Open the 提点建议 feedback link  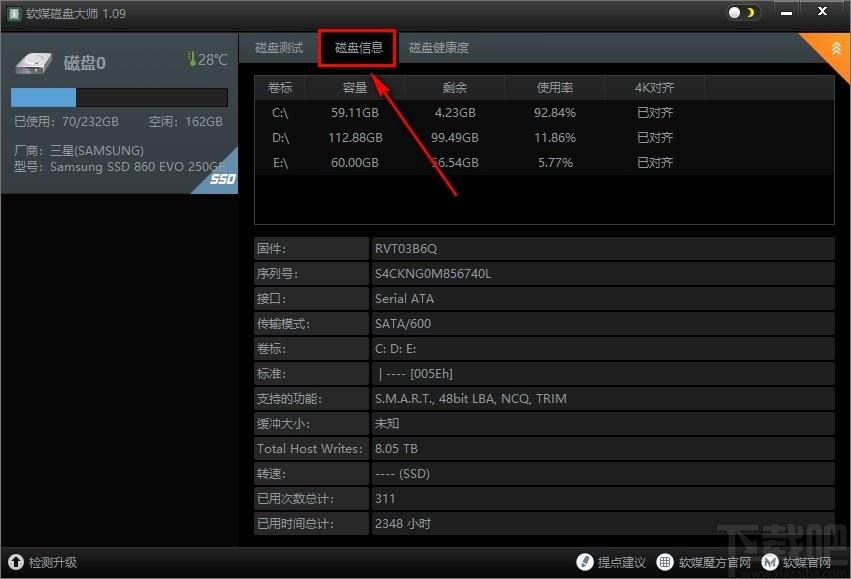click(x=621, y=563)
